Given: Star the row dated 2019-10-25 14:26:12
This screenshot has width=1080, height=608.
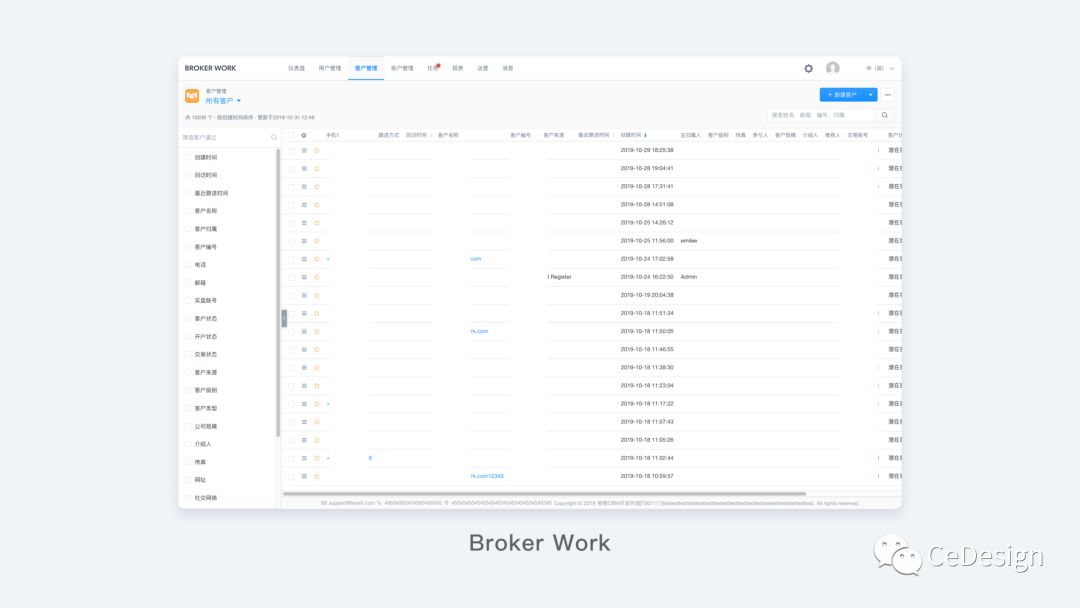Looking at the screenshot, I should pos(317,222).
